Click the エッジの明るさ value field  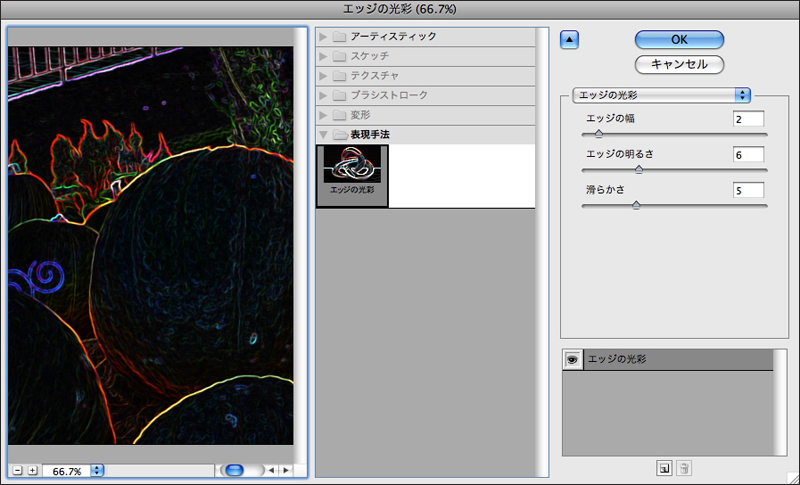(748, 155)
